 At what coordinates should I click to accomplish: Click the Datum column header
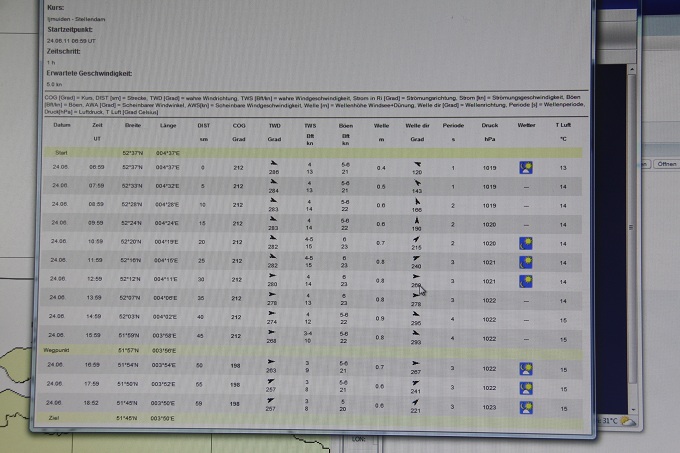(62, 125)
